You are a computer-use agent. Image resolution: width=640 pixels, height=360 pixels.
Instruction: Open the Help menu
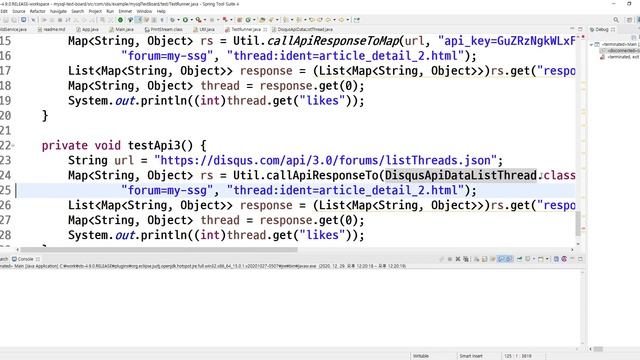(x=161, y=11)
